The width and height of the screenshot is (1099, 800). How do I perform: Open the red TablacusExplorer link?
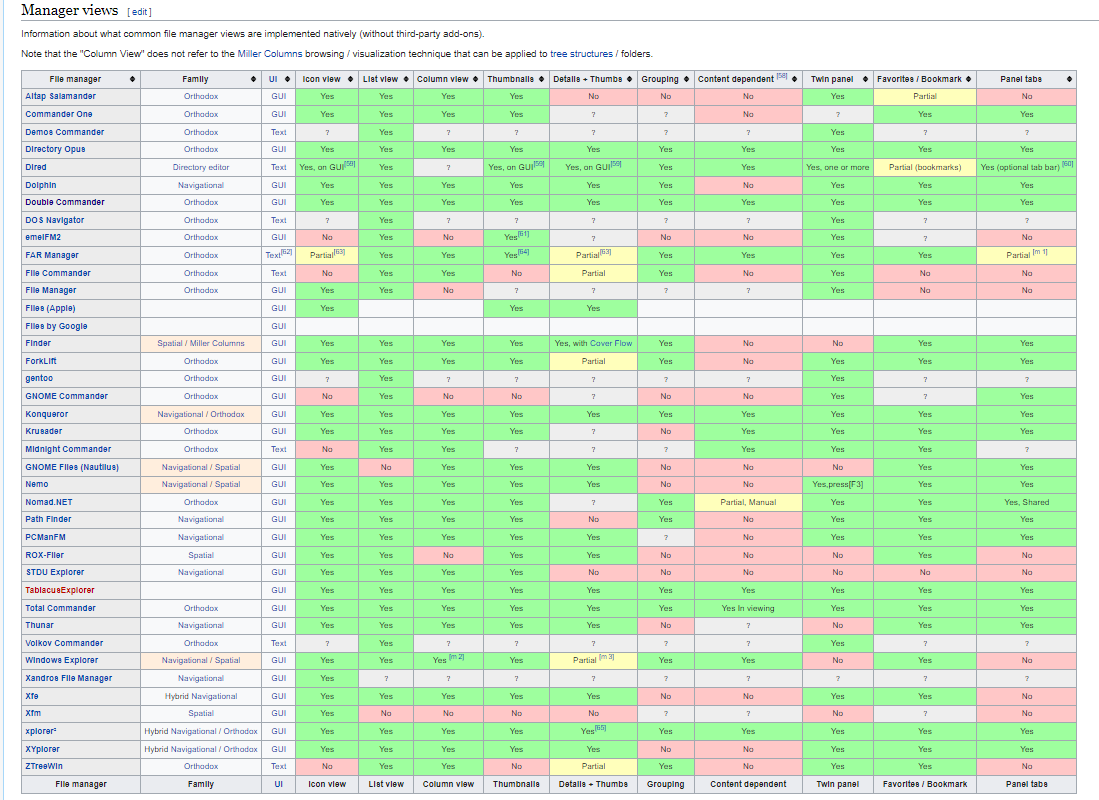click(x=60, y=590)
